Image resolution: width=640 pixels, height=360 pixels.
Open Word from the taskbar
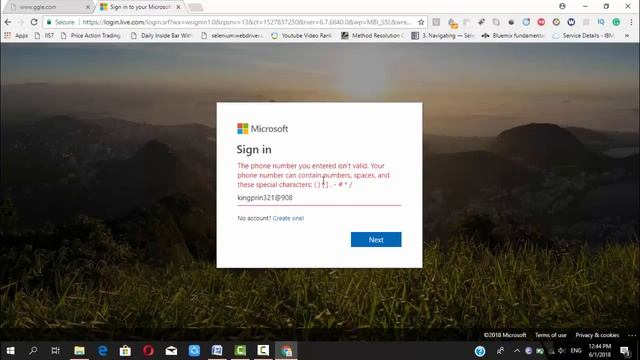(x=217, y=351)
